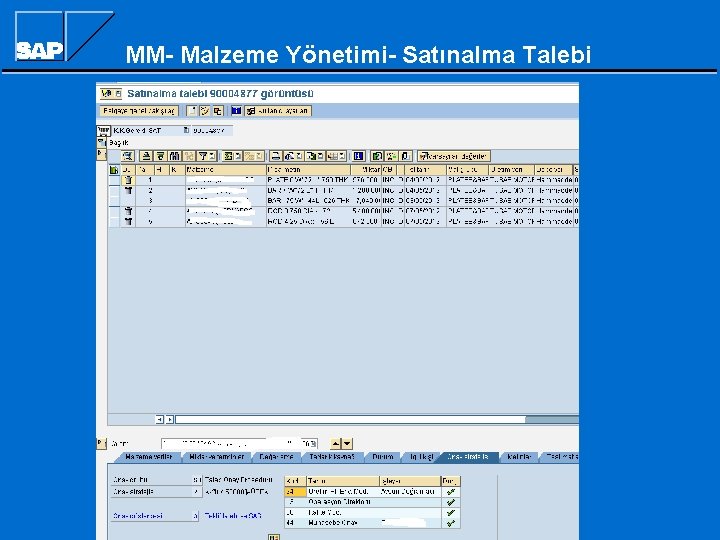Viewport: 720px width, 540px height.
Task: Select the row selector of item 4
Action: coord(114,211)
